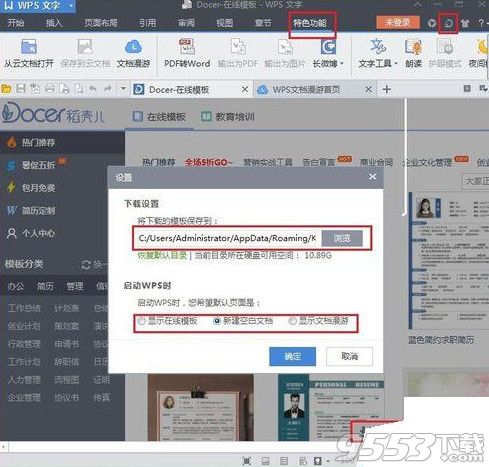Select the 特色功能 ribbon tab

click(310, 23)
